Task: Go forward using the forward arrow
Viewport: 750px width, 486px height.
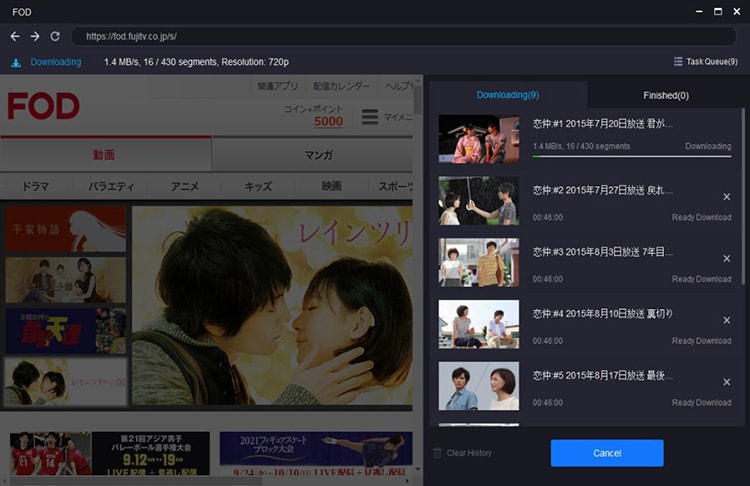Action: coord(35,36)
